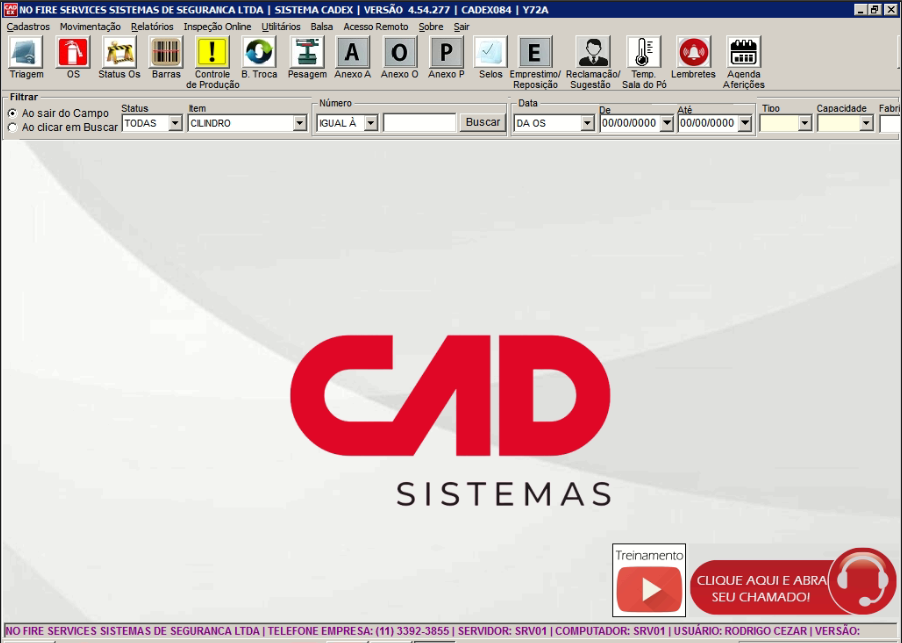Image resolution: width=902 pixels, height=643 pixels.
Task: Click the CADEX app icon in title bar
Action: click(10, 10)
